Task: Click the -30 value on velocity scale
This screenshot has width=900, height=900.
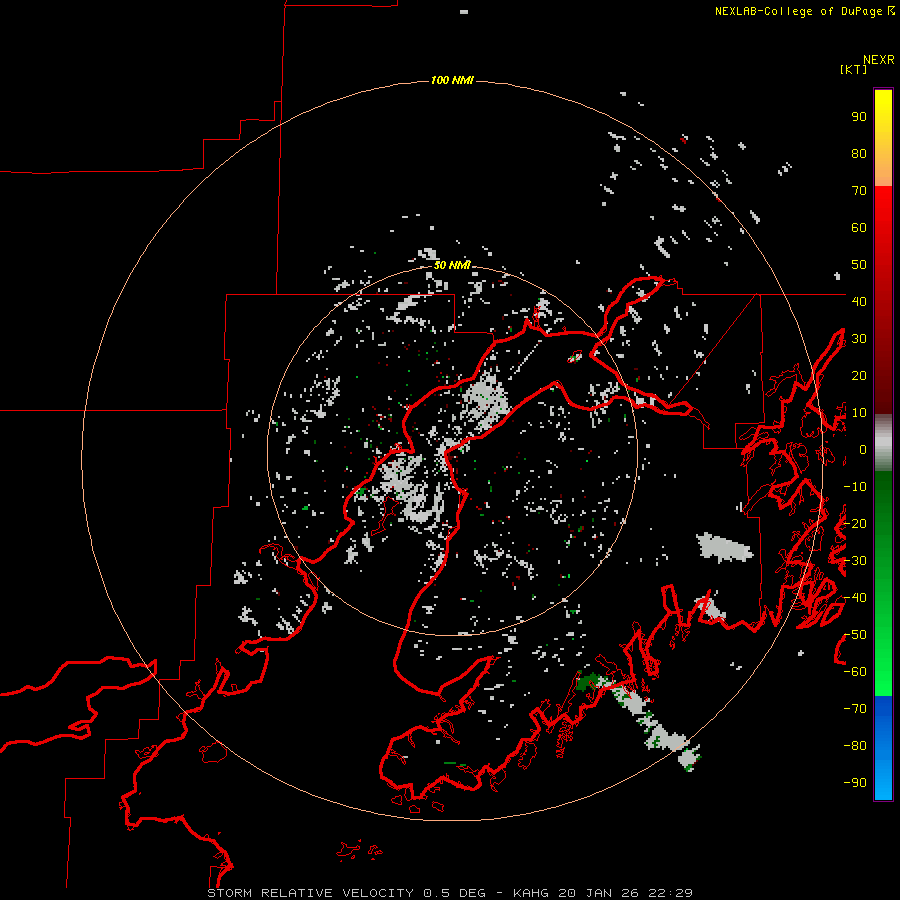Action: point(855,561)
